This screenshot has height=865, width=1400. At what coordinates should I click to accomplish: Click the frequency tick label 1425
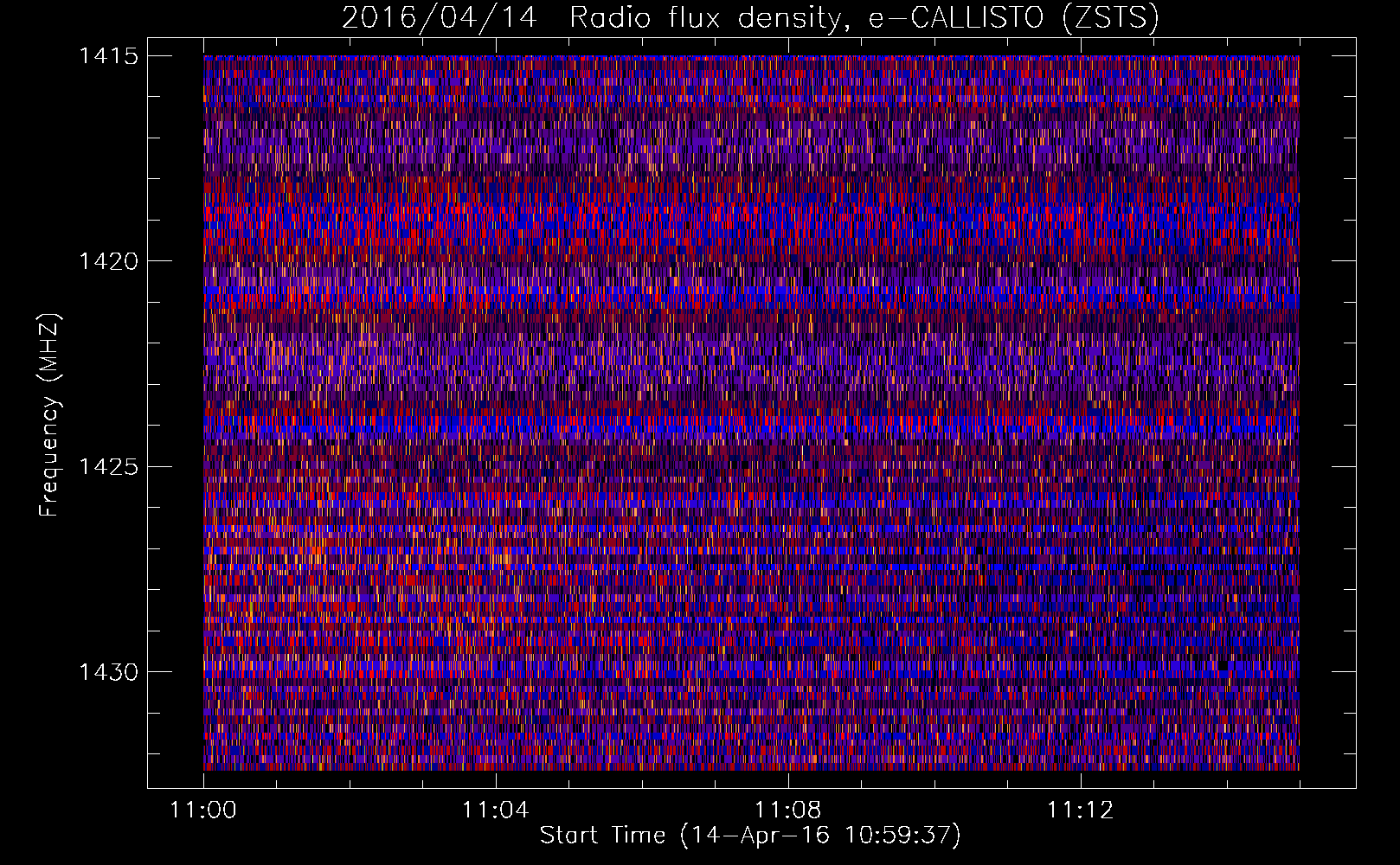tap(108, 467)
